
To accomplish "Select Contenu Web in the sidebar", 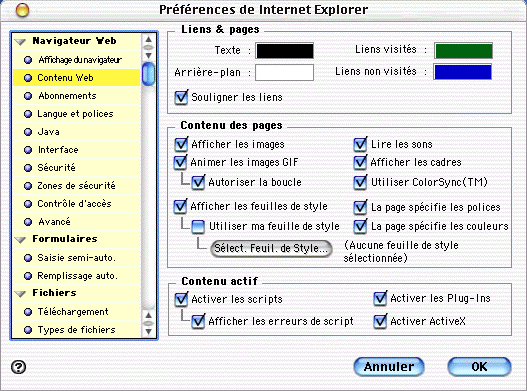I will (x=77, y=78).
